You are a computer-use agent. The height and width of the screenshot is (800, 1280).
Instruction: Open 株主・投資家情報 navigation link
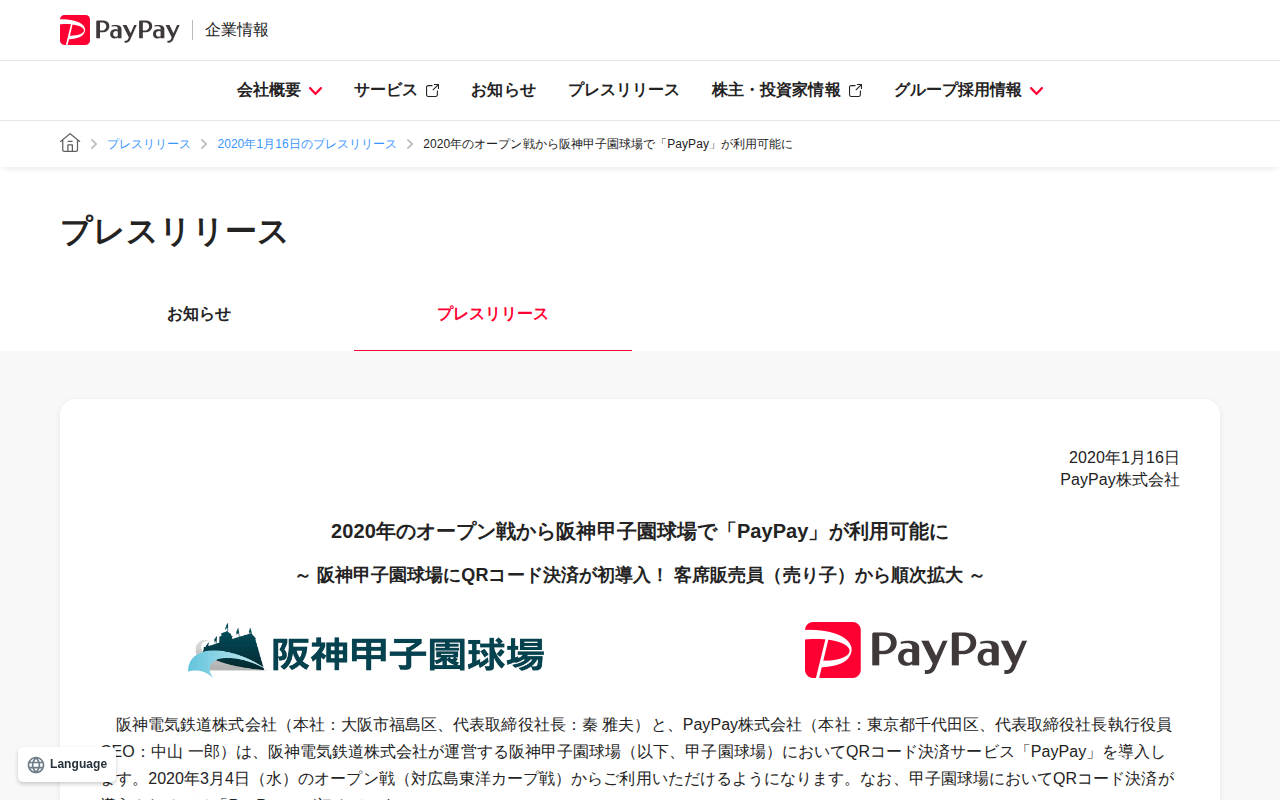787,90
